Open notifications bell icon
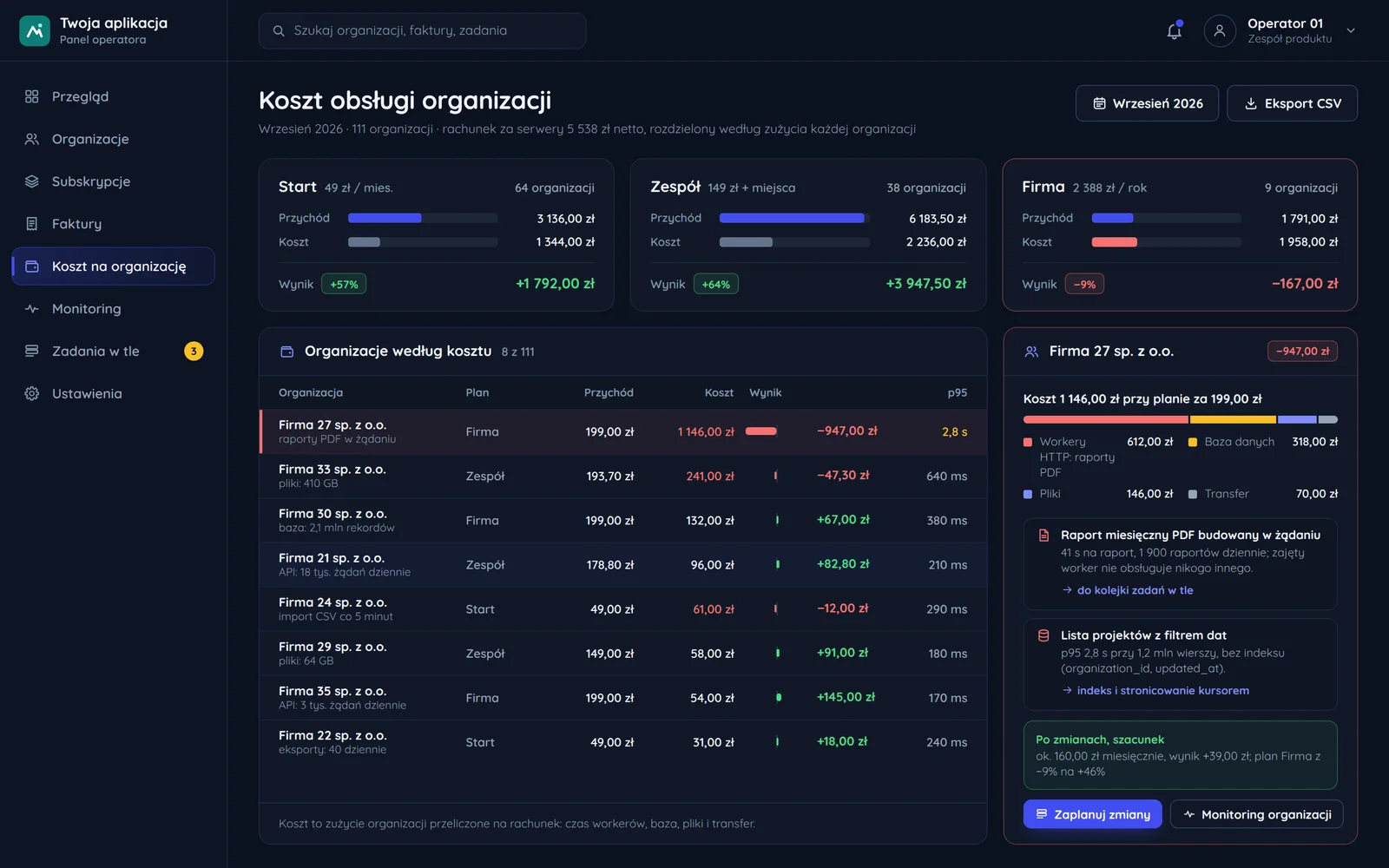 coord(1174,30)
